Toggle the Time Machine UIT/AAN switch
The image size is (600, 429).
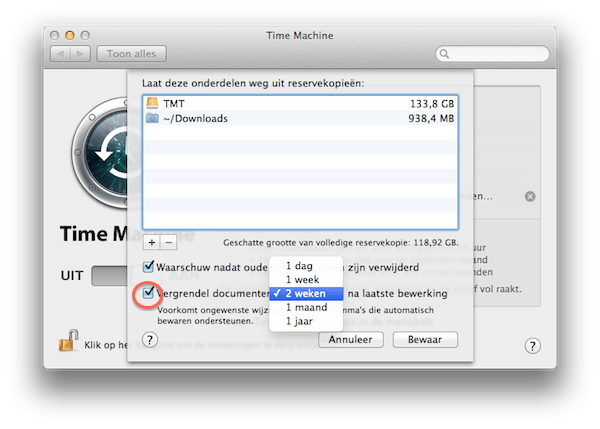click(x=109, y=276)
